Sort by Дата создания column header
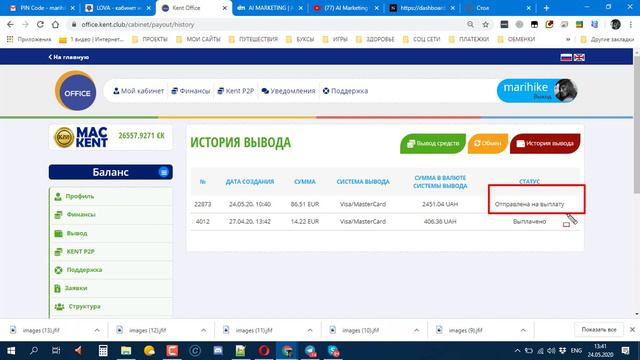 click(x=250, y=182)
